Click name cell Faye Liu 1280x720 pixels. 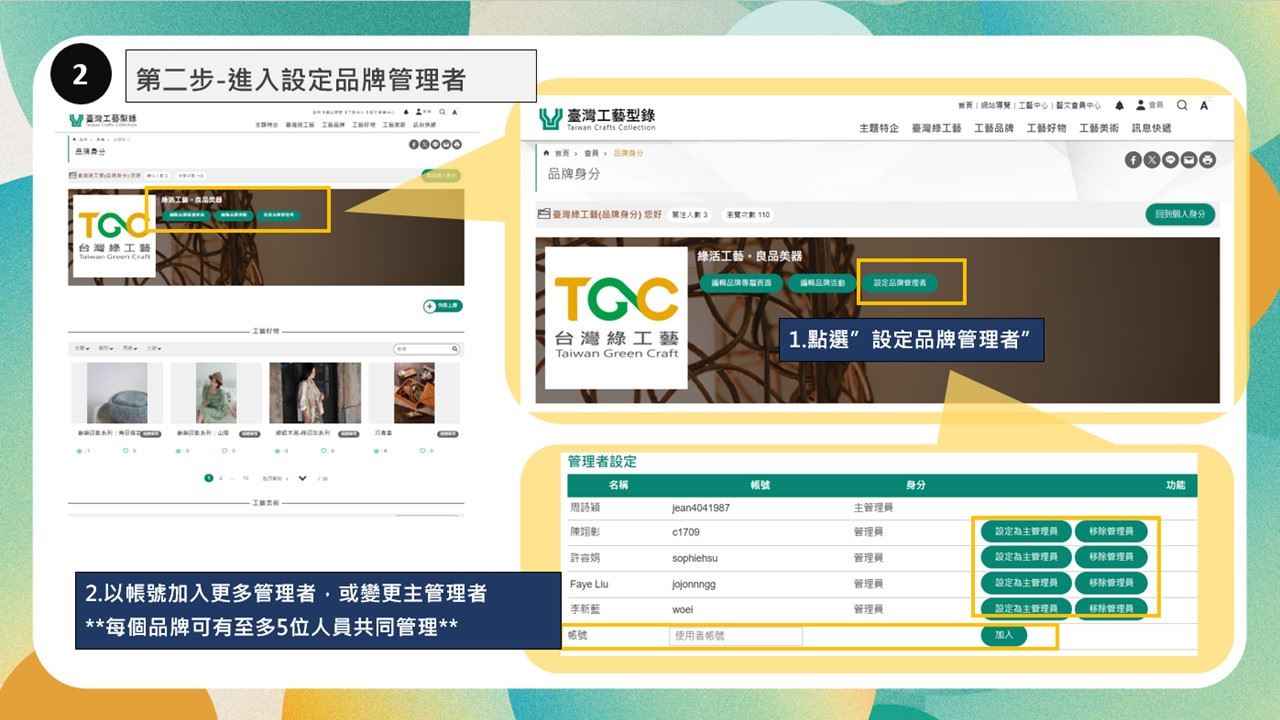click(589, 583)
